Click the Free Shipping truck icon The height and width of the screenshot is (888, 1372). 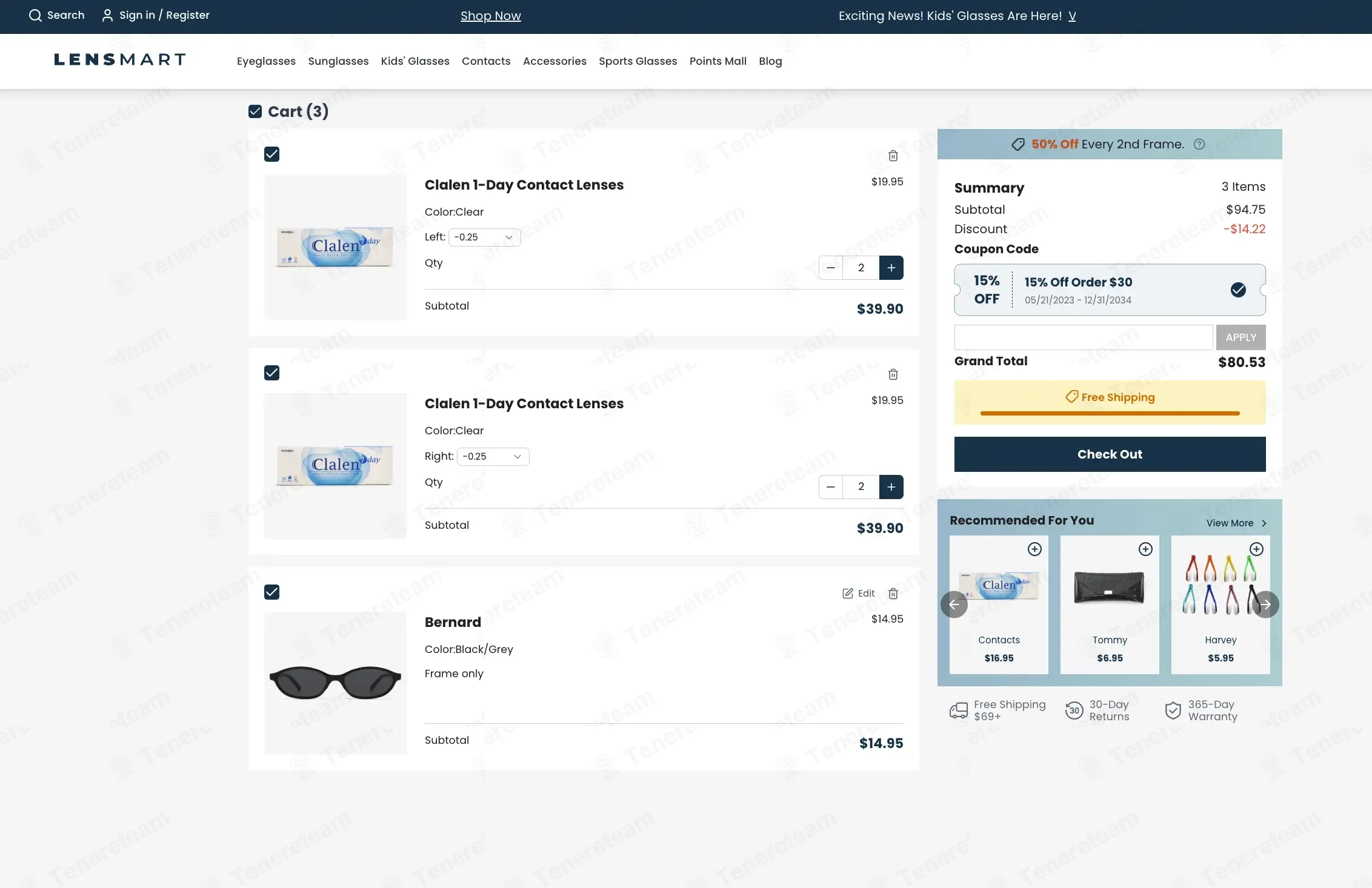pos(959,711)
